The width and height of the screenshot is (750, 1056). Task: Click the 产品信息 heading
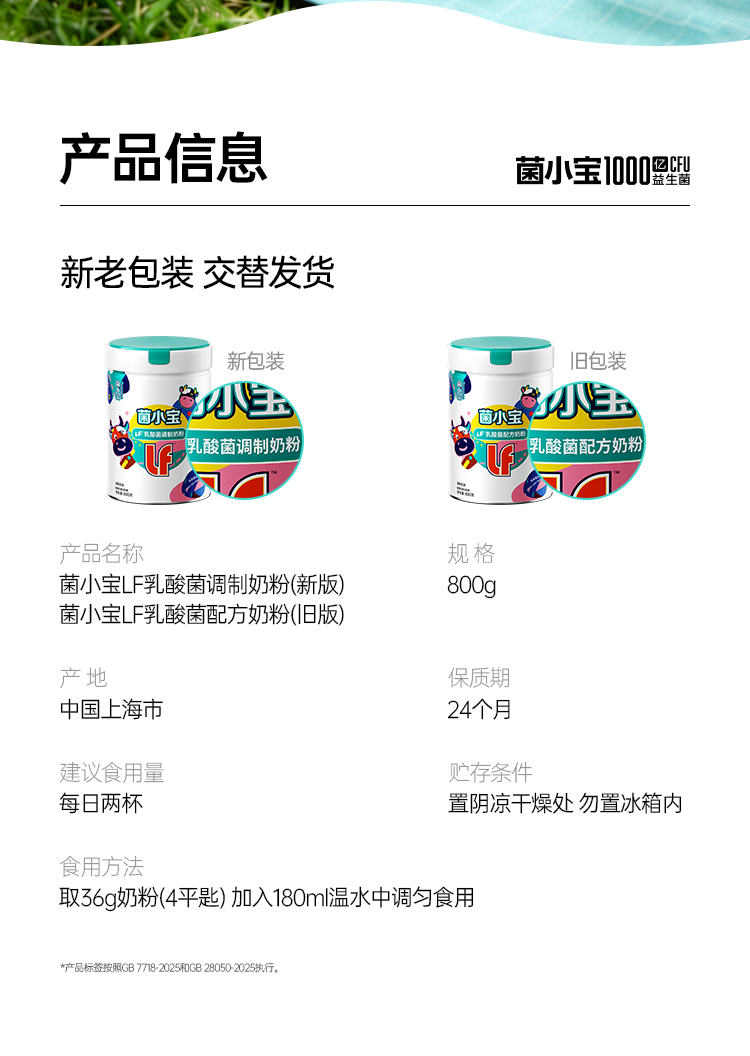pyautogui.click(x=164, y=159)
